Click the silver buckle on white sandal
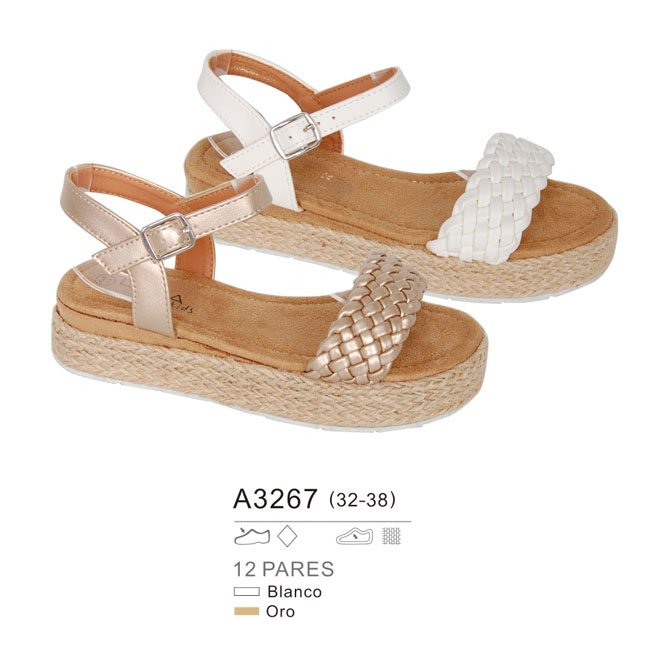Image resolution: width=648 pixels, height=648 pixels. pyautogui.click(x=295, y=136)
